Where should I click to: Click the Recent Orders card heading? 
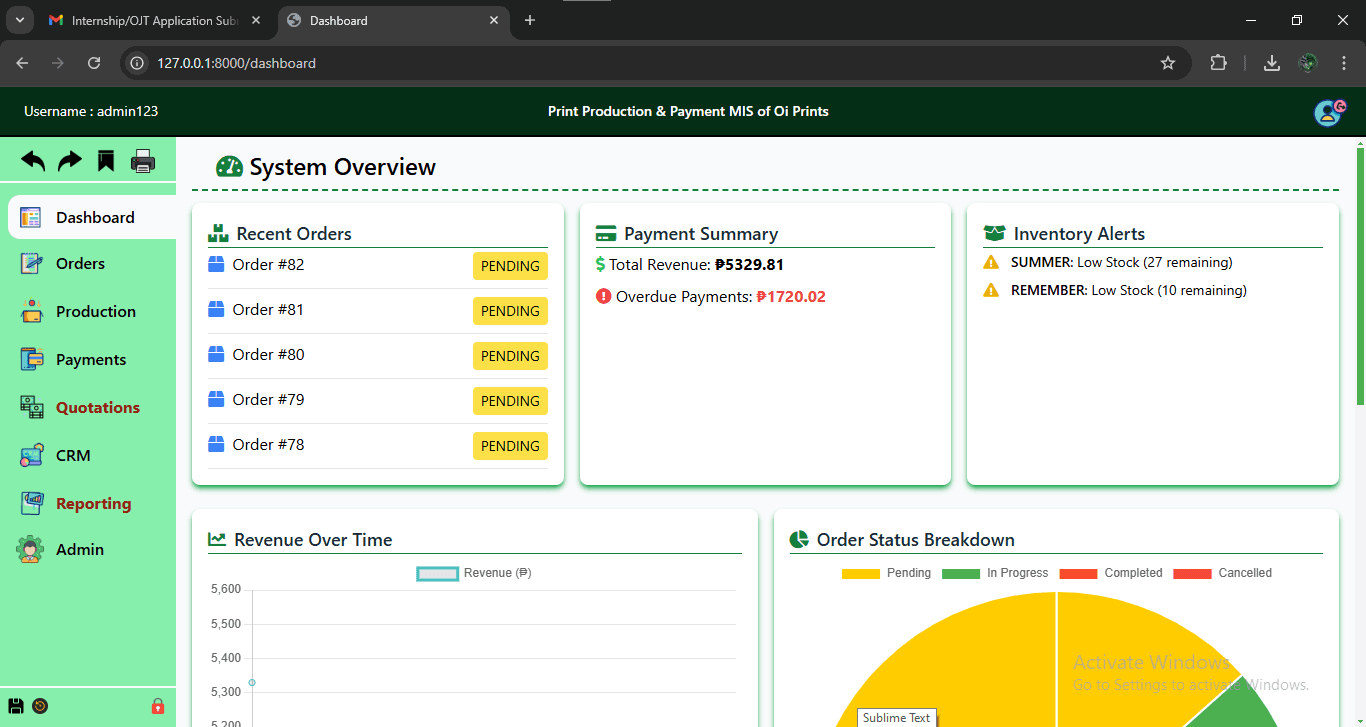[x=294, y=234]
